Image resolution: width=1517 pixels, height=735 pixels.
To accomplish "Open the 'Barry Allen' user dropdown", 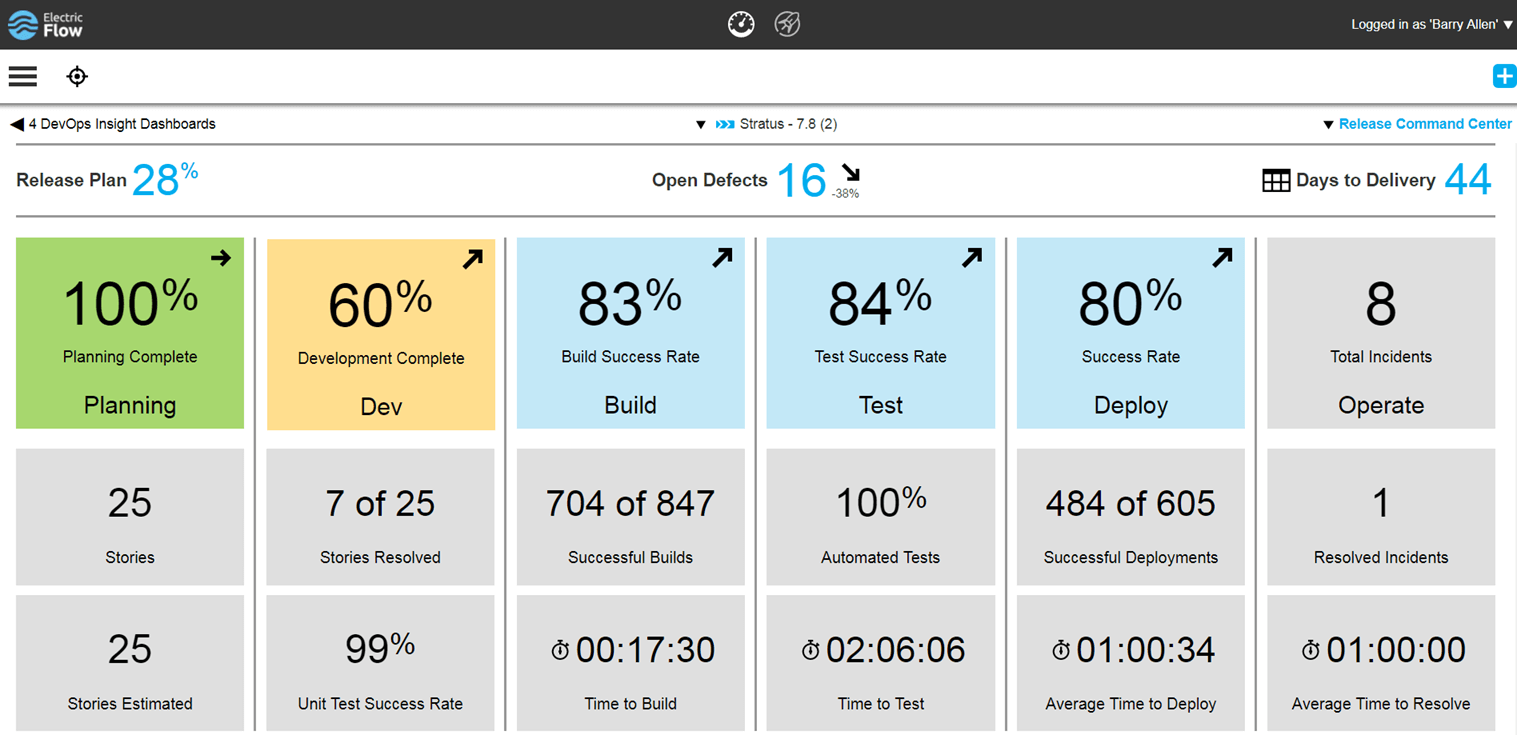I will point(1432,25).
